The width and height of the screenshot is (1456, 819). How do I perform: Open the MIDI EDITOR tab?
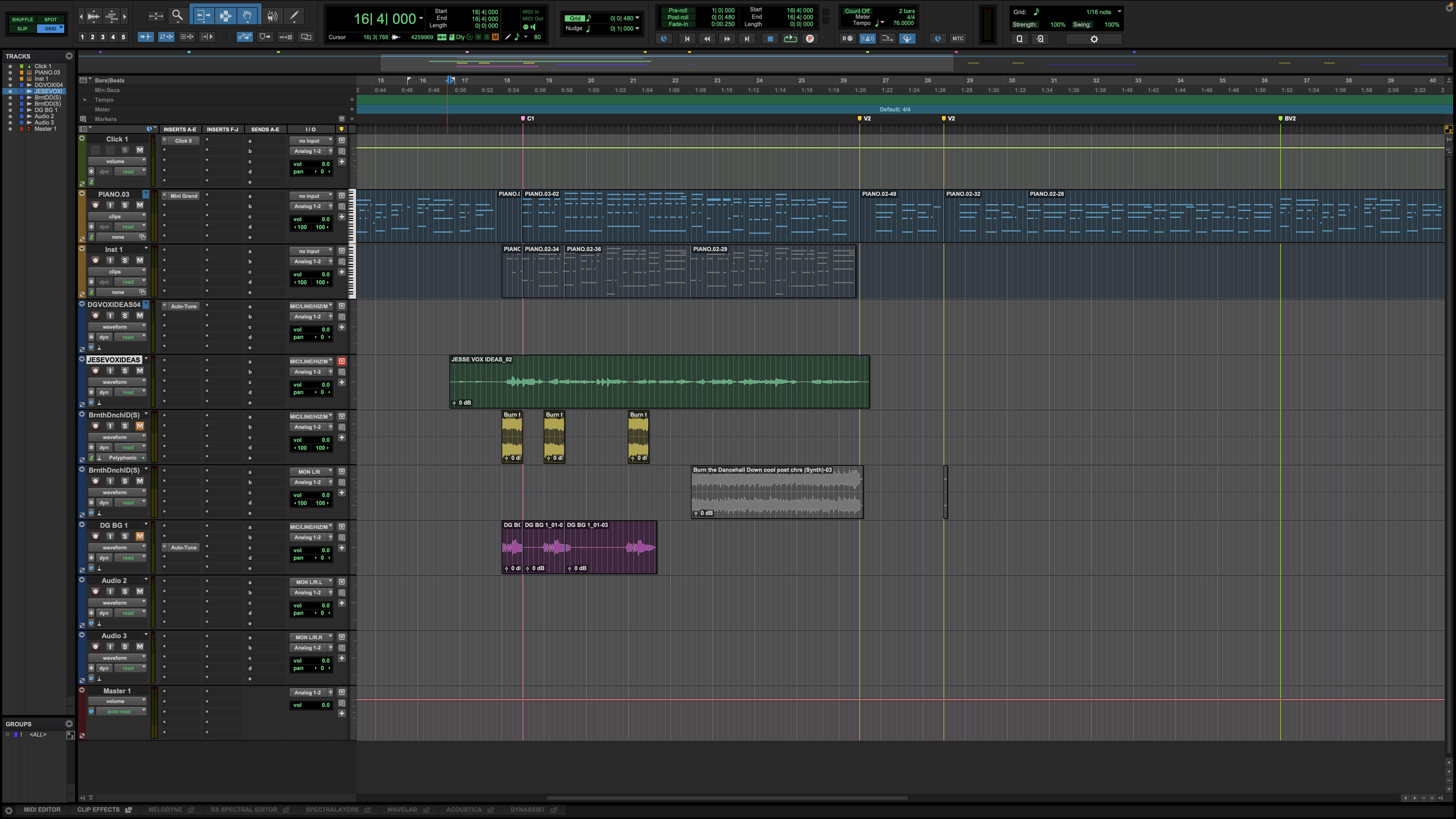tap(42, 809)
